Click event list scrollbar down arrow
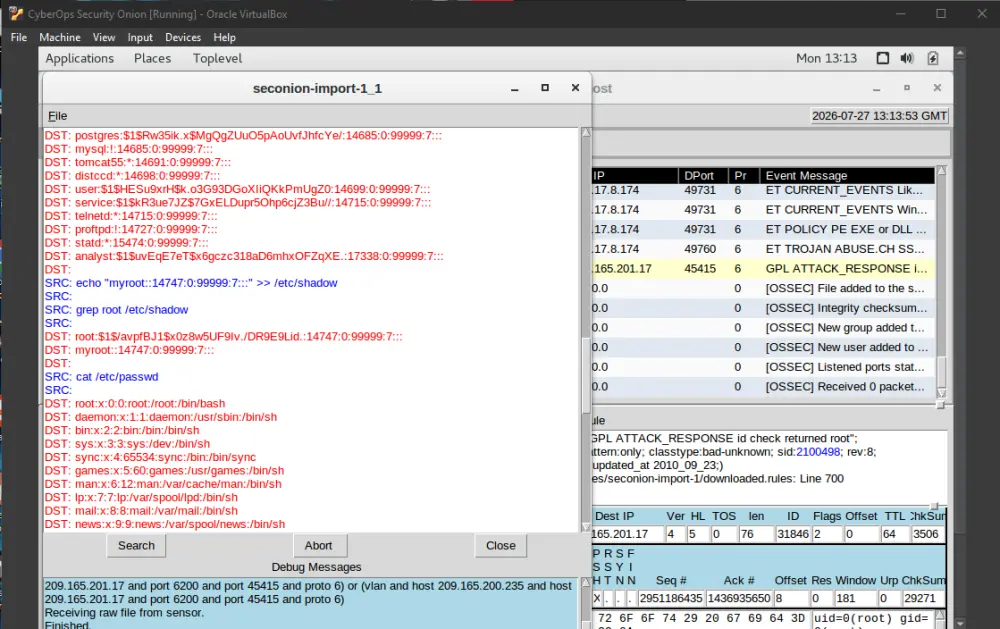1000x629 pixels. (941, 393)
